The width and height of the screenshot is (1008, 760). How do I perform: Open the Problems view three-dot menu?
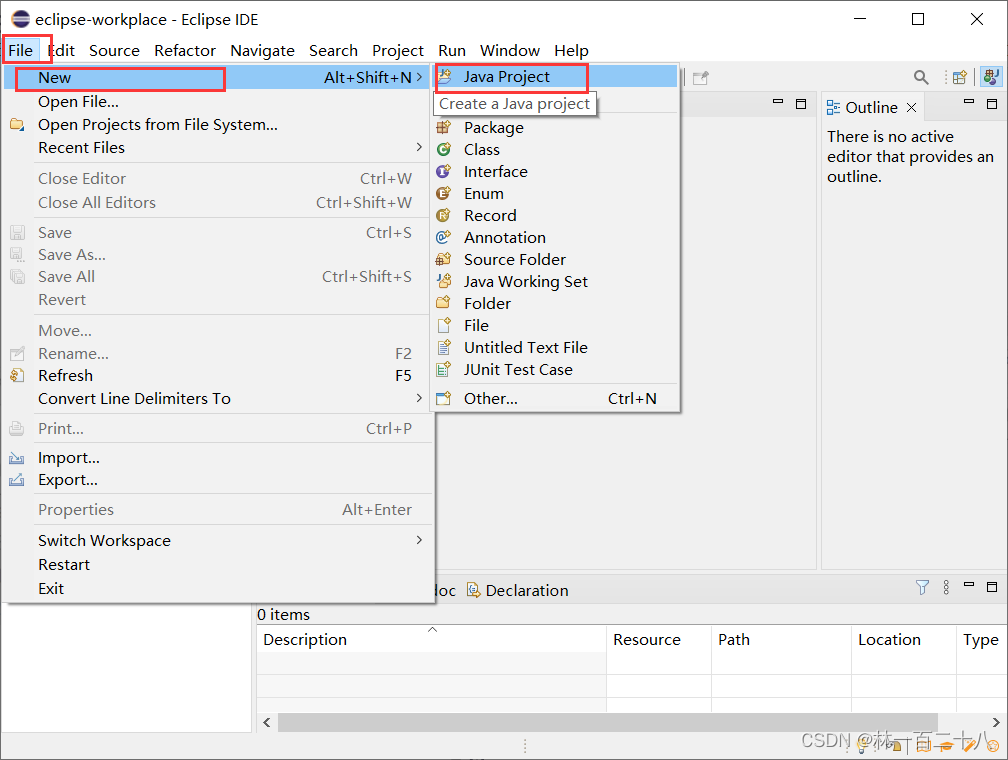(946, 587)
